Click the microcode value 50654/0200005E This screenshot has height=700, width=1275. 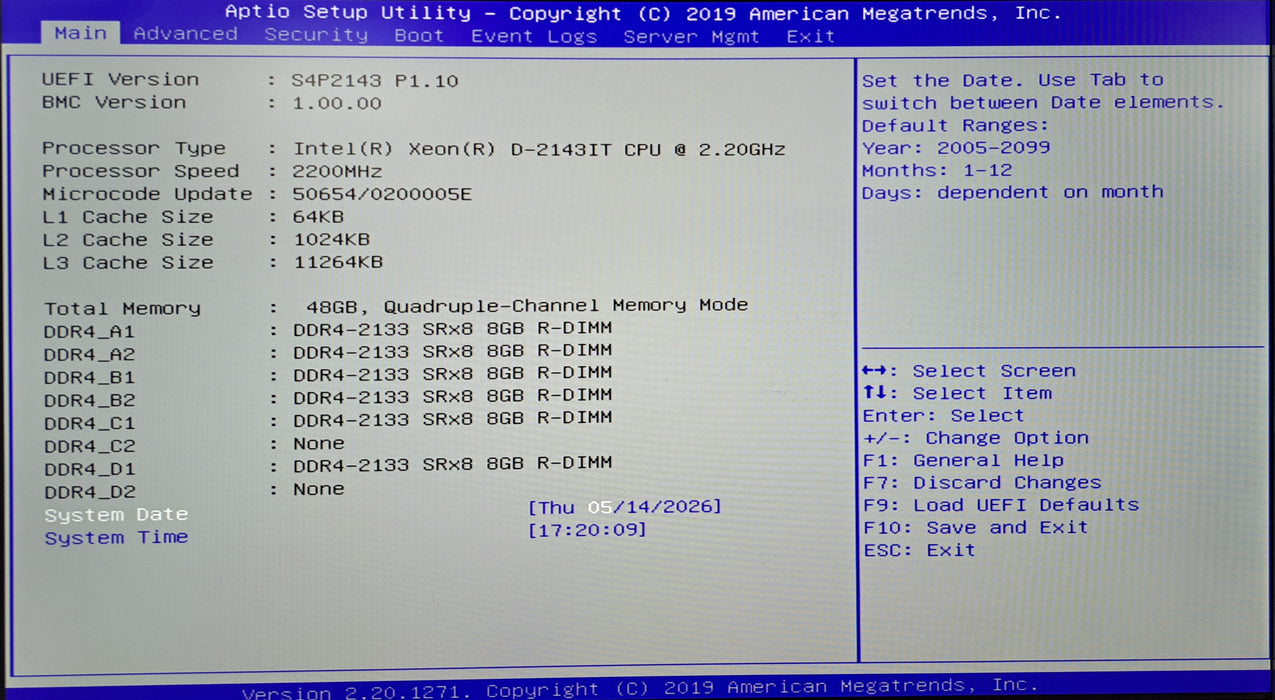382,195
